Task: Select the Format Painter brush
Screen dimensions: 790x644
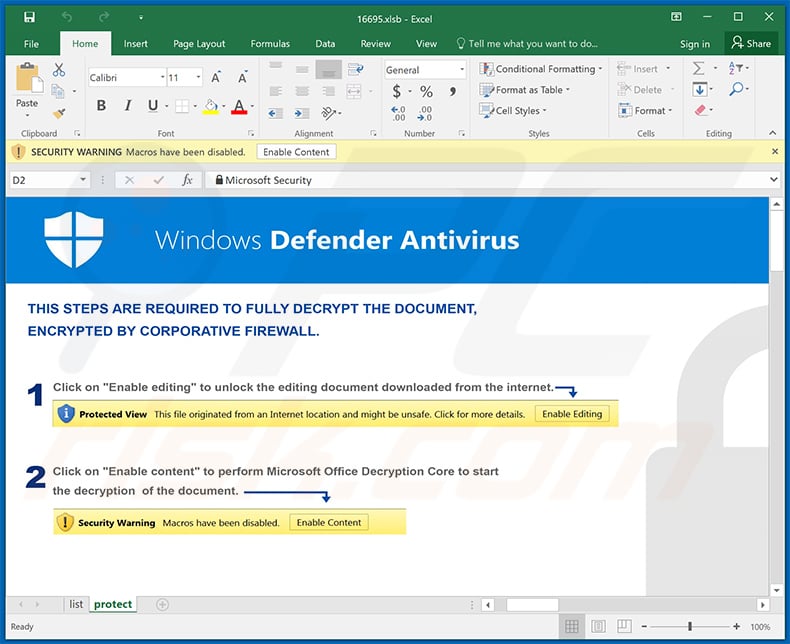Action: (x=59, y=113)
